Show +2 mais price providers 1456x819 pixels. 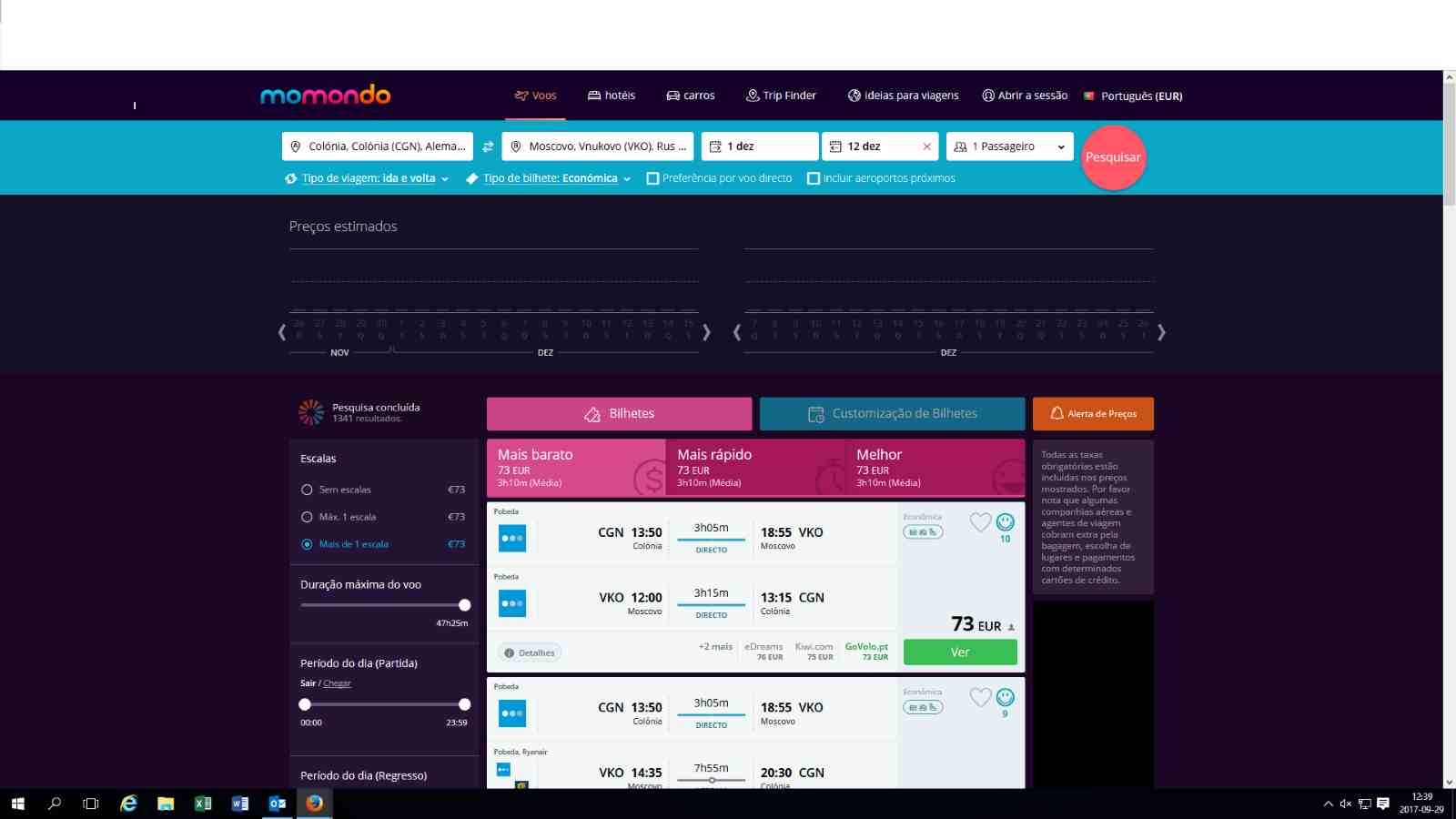point(715,647)
